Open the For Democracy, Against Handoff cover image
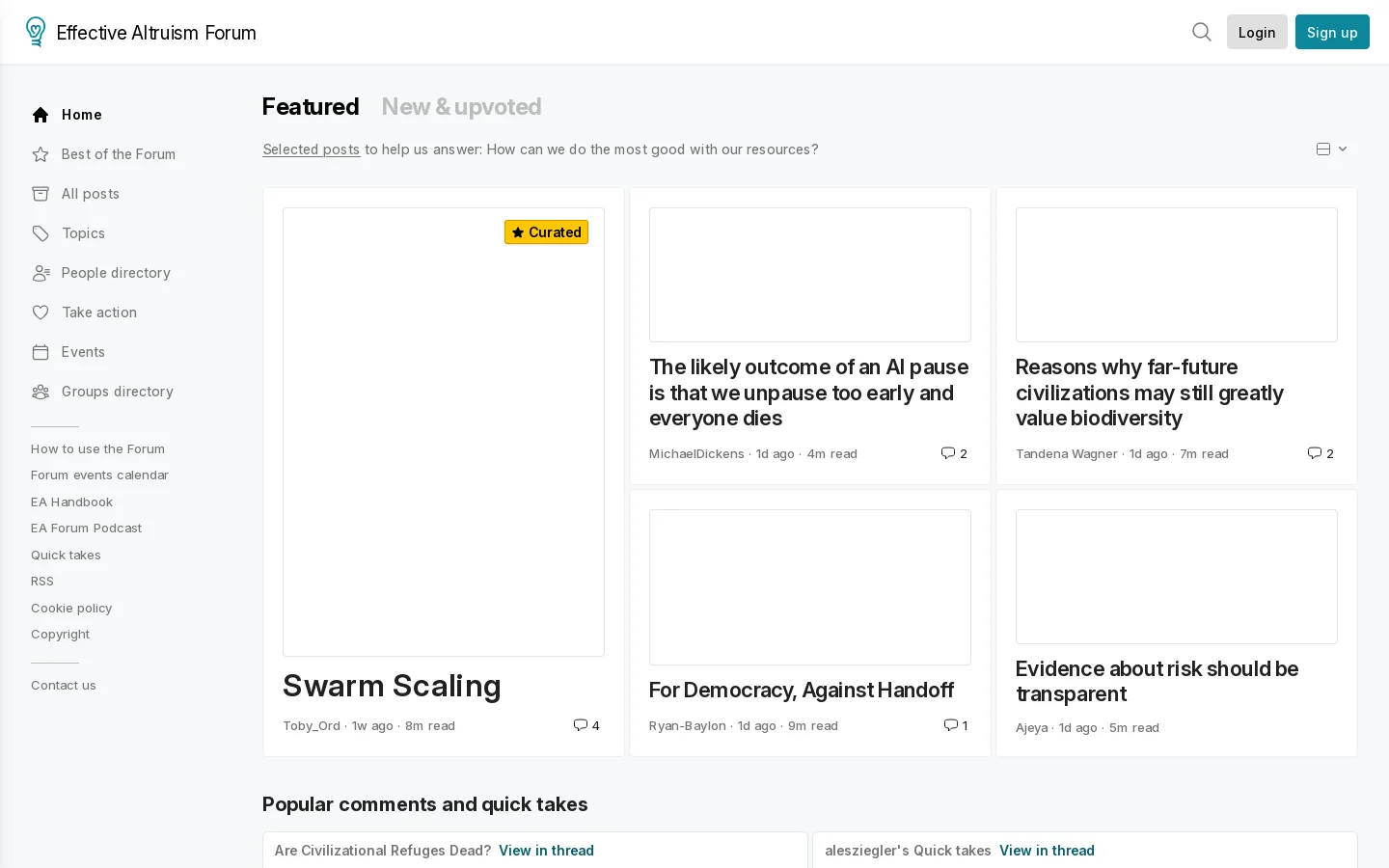1389x868 pixels. click(810, 587)
